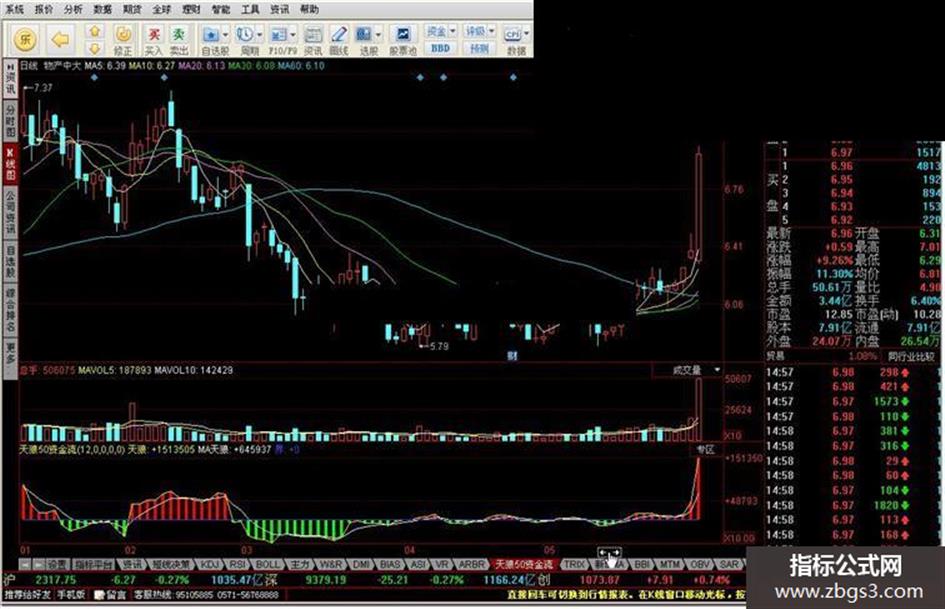Click the 预测 forecast toolbar button

pos(479,48)
